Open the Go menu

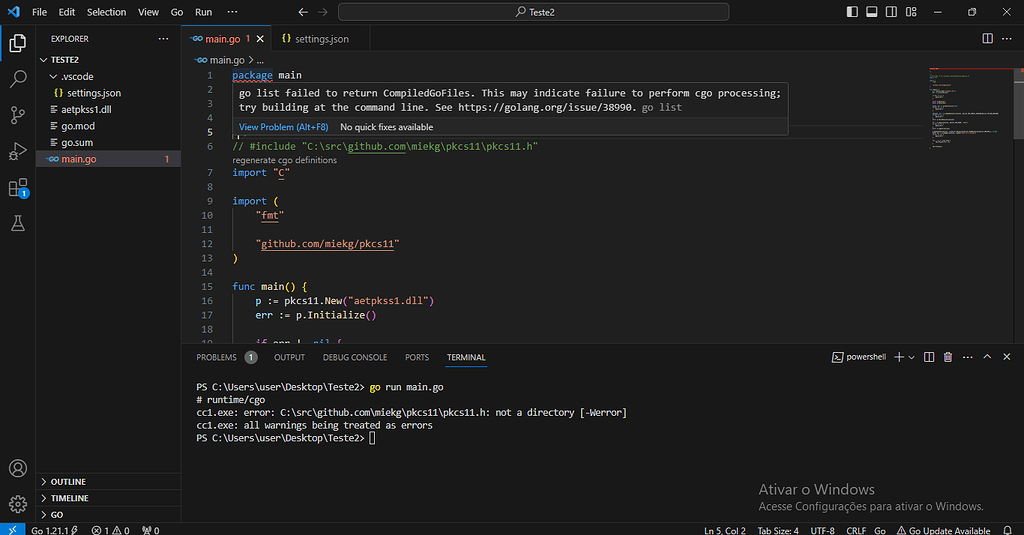click(176, 12)
